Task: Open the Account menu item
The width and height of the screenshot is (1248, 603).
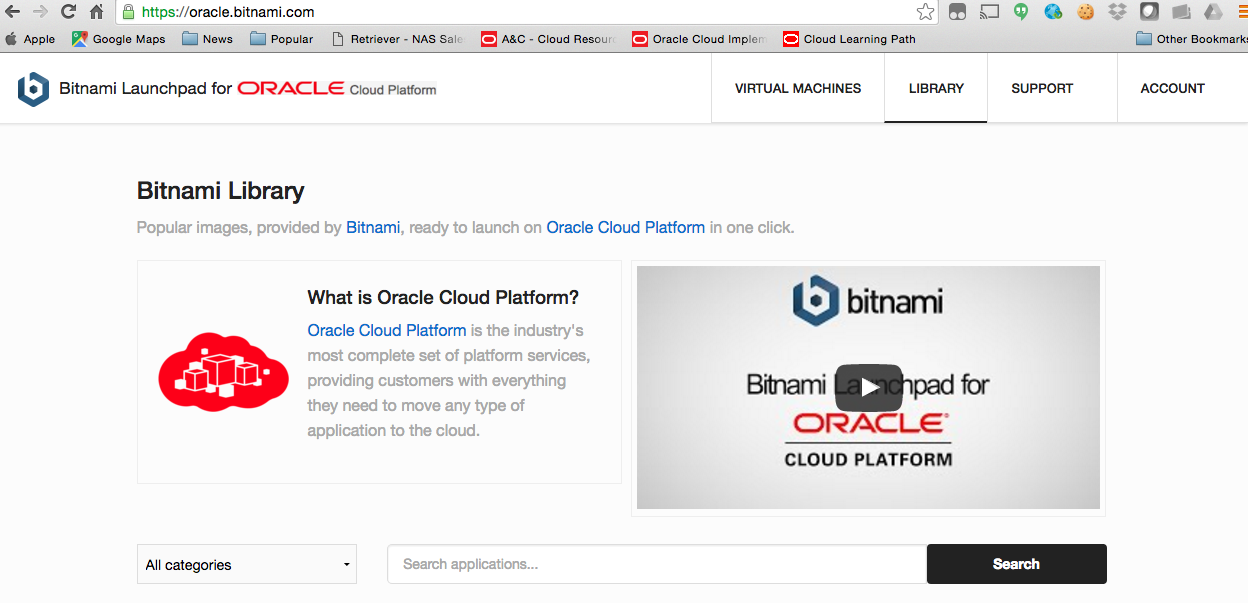Action: coord(1171,88)
